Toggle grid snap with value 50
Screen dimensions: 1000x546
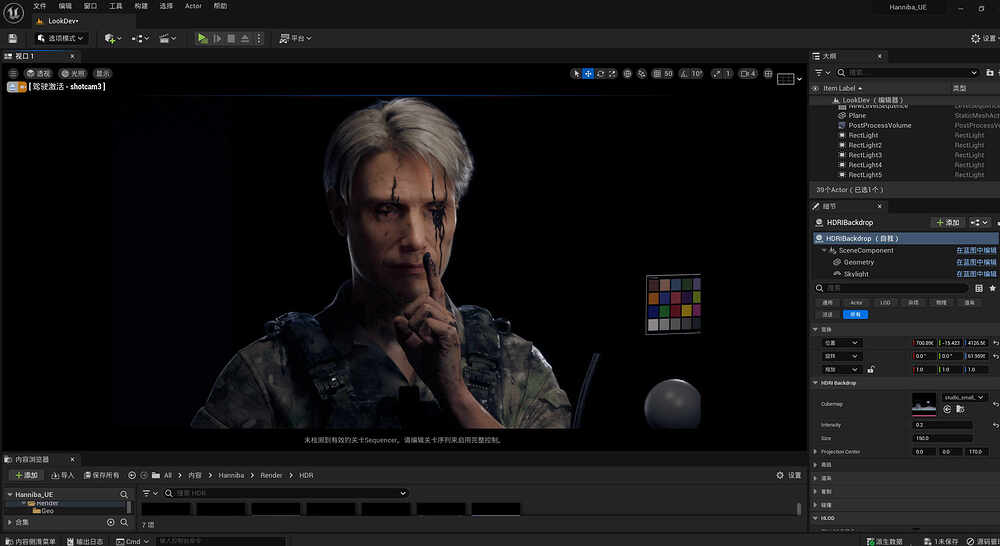(663, 73)
